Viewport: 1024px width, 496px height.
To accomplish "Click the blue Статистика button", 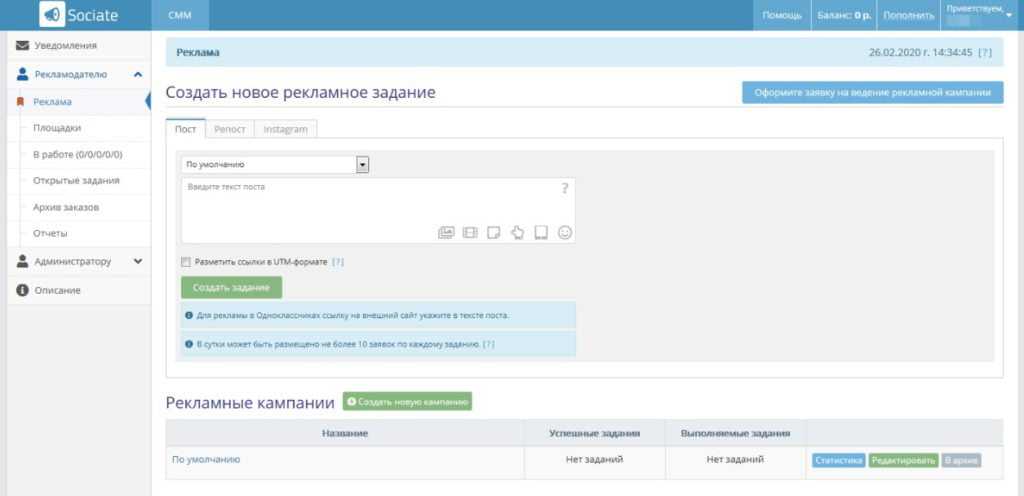I will click(837, 460).
